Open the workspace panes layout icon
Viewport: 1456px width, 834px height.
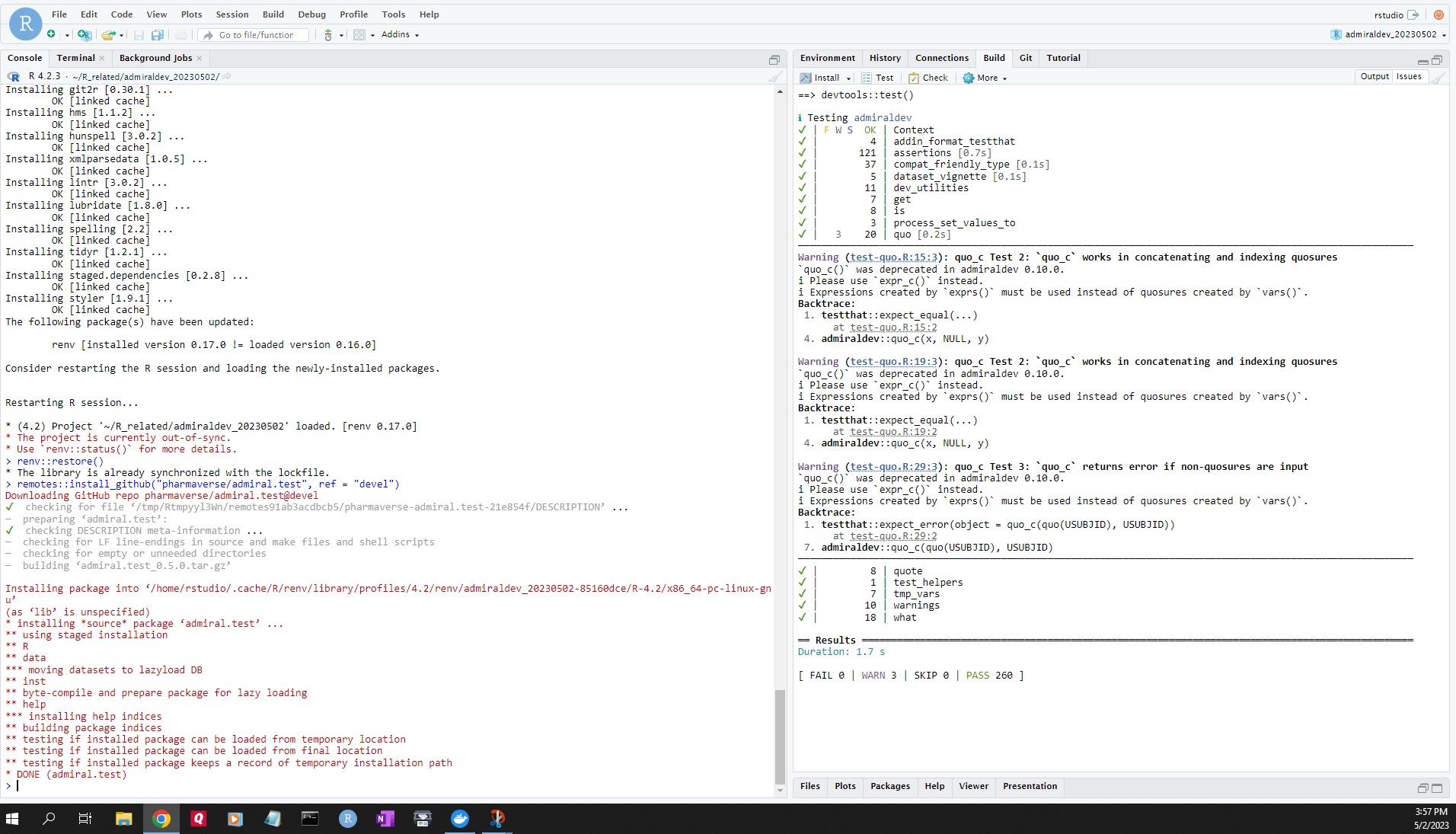tap(359, 35)
